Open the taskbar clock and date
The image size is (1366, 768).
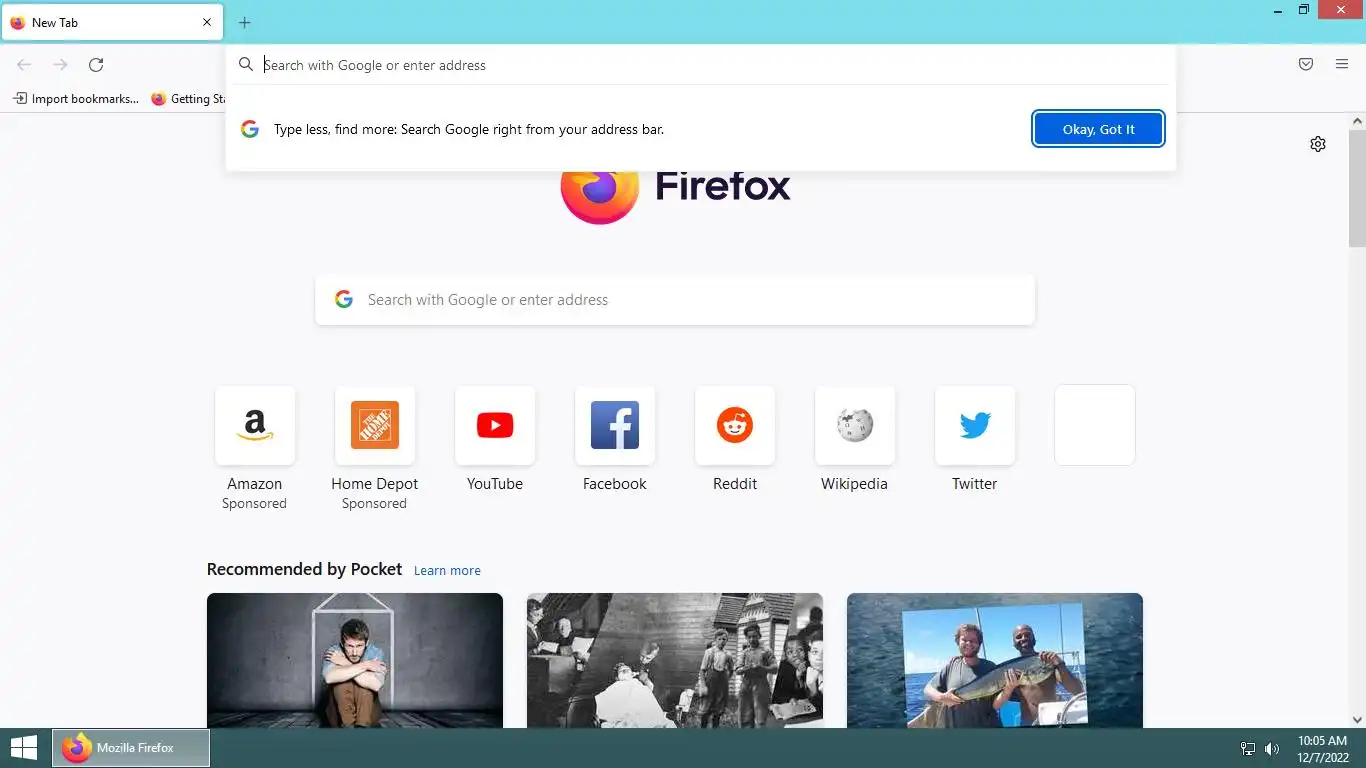(1322, 748)
